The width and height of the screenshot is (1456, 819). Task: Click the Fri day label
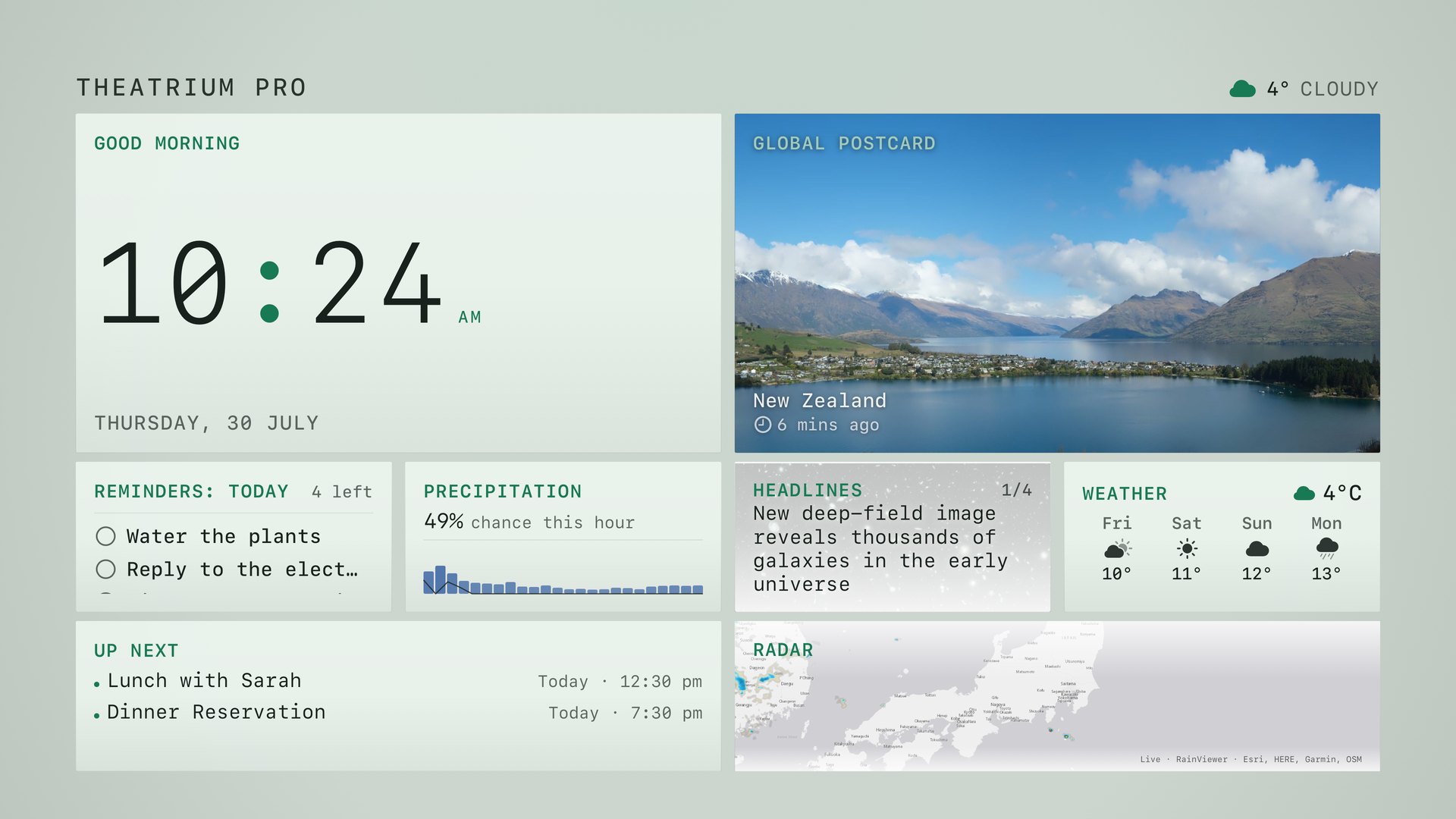[1117, 523]
